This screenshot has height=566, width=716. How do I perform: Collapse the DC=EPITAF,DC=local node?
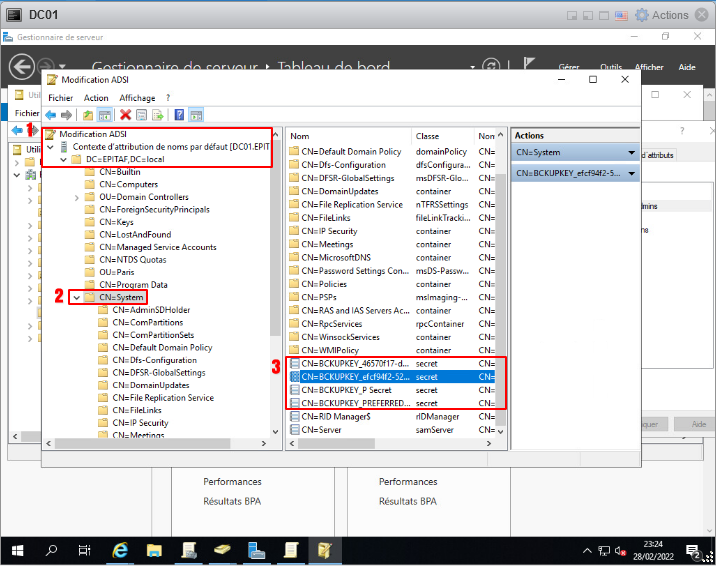point(64,160)
